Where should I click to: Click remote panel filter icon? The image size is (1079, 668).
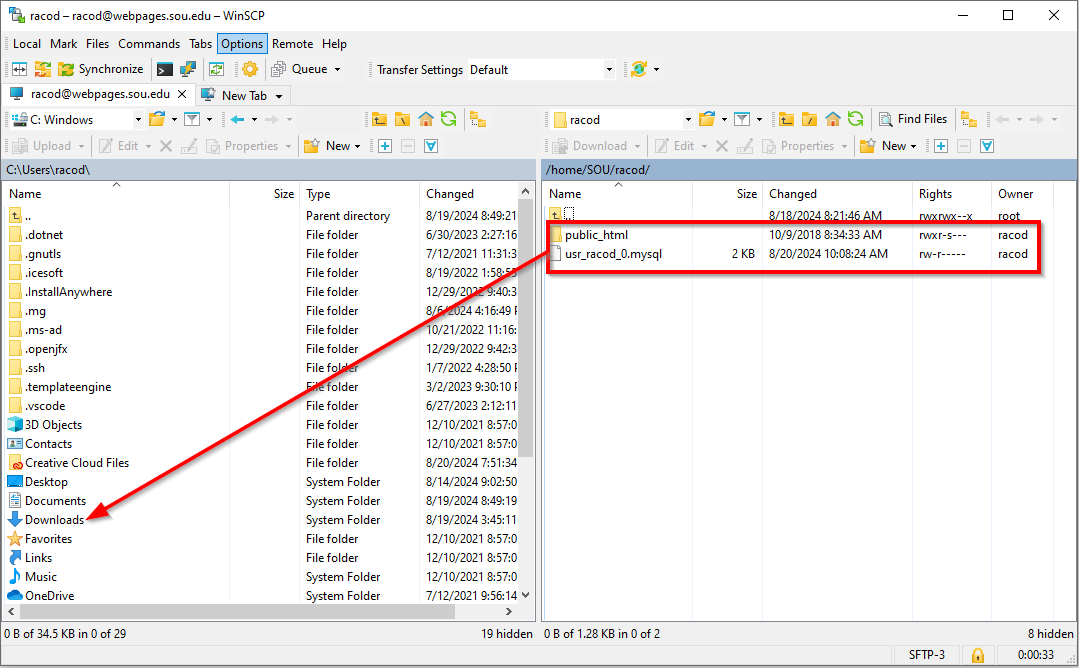point(742,120)
